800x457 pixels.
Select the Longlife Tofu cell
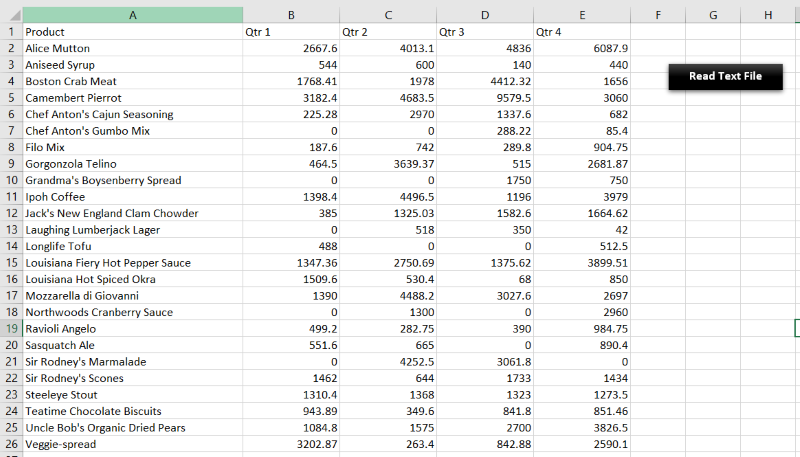(133, 246)
